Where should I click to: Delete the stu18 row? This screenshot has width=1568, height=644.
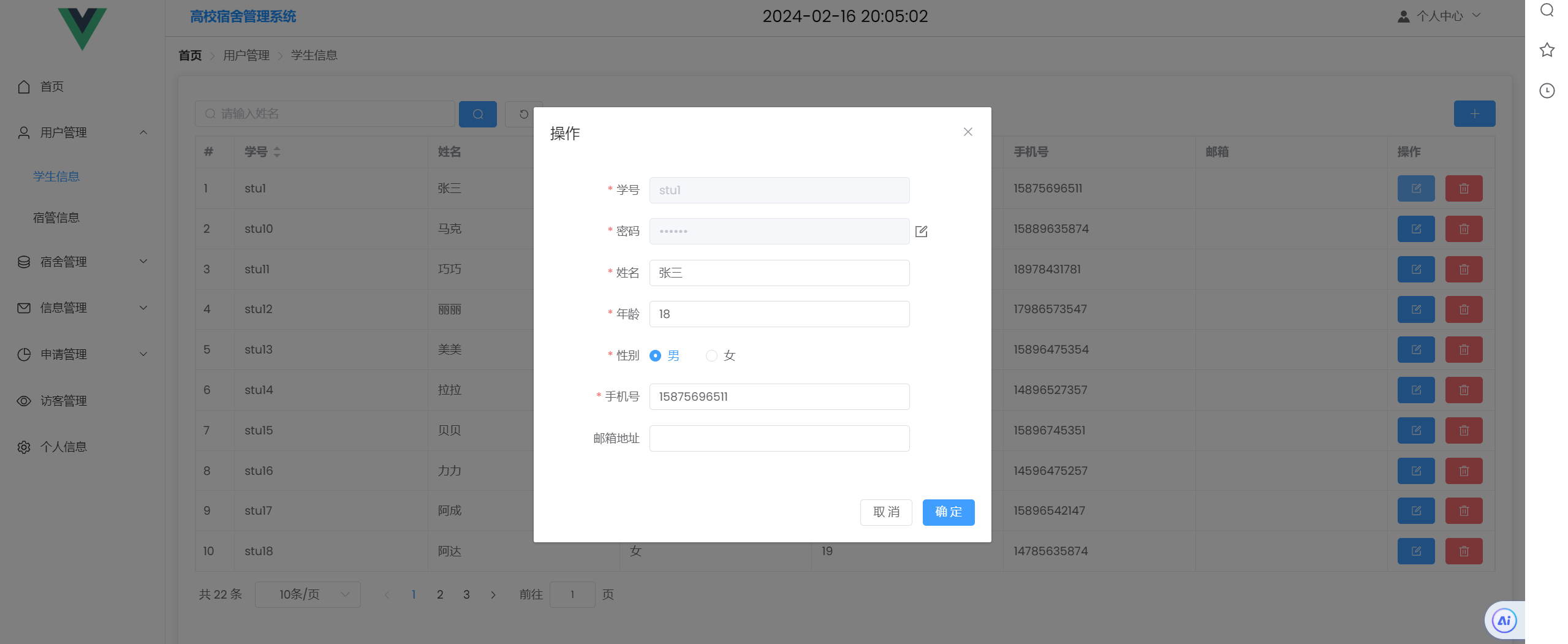1464,551
